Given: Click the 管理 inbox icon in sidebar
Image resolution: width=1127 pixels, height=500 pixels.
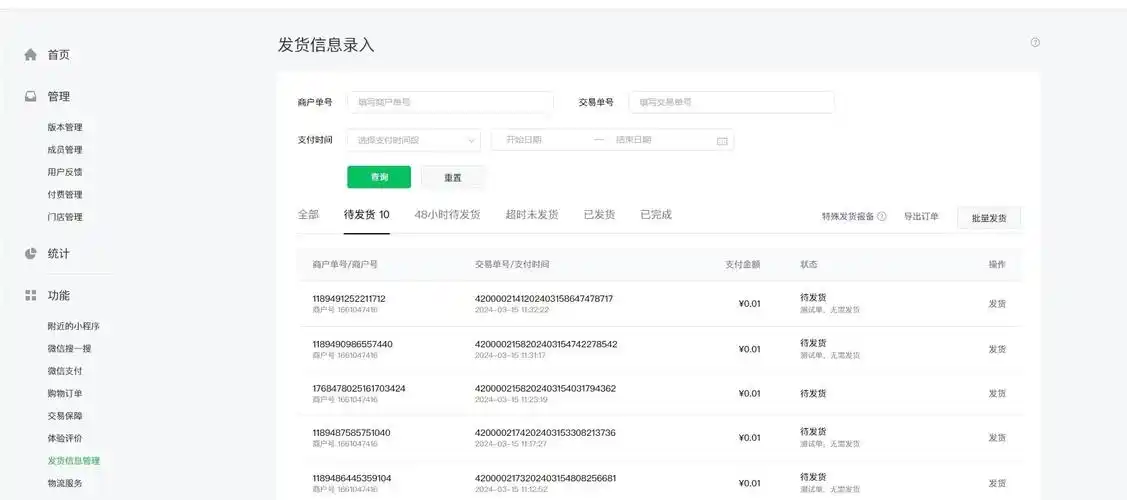Looking at the screenshot, I should tap(30, 97).
